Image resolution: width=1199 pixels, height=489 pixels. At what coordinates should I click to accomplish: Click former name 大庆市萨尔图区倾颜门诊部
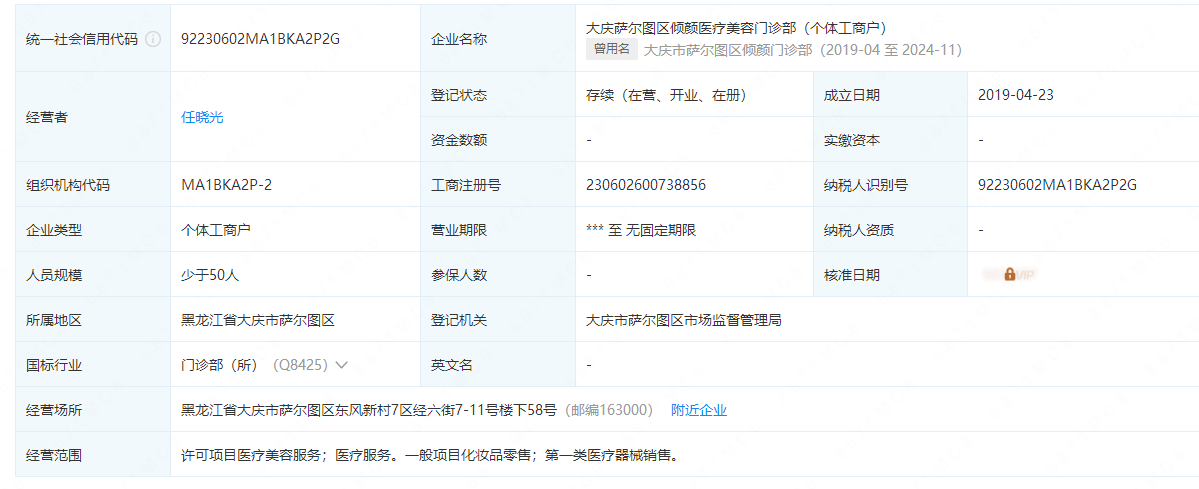[728, 49]
